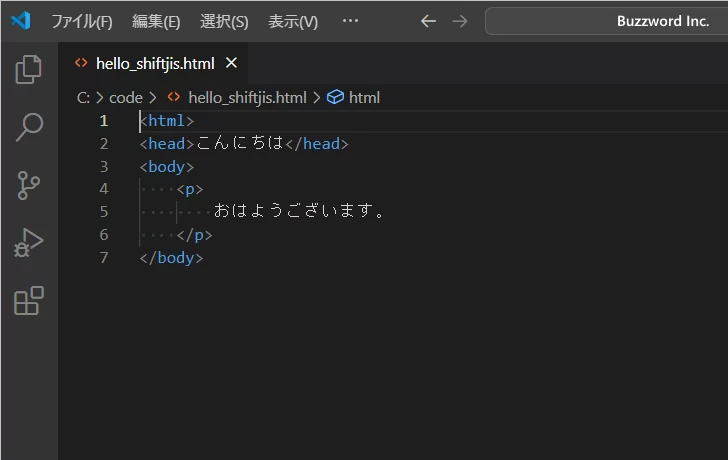The width and height of the screenshot is (728, 460).
Task: Click the opening <p> tag
Action: 189,189
